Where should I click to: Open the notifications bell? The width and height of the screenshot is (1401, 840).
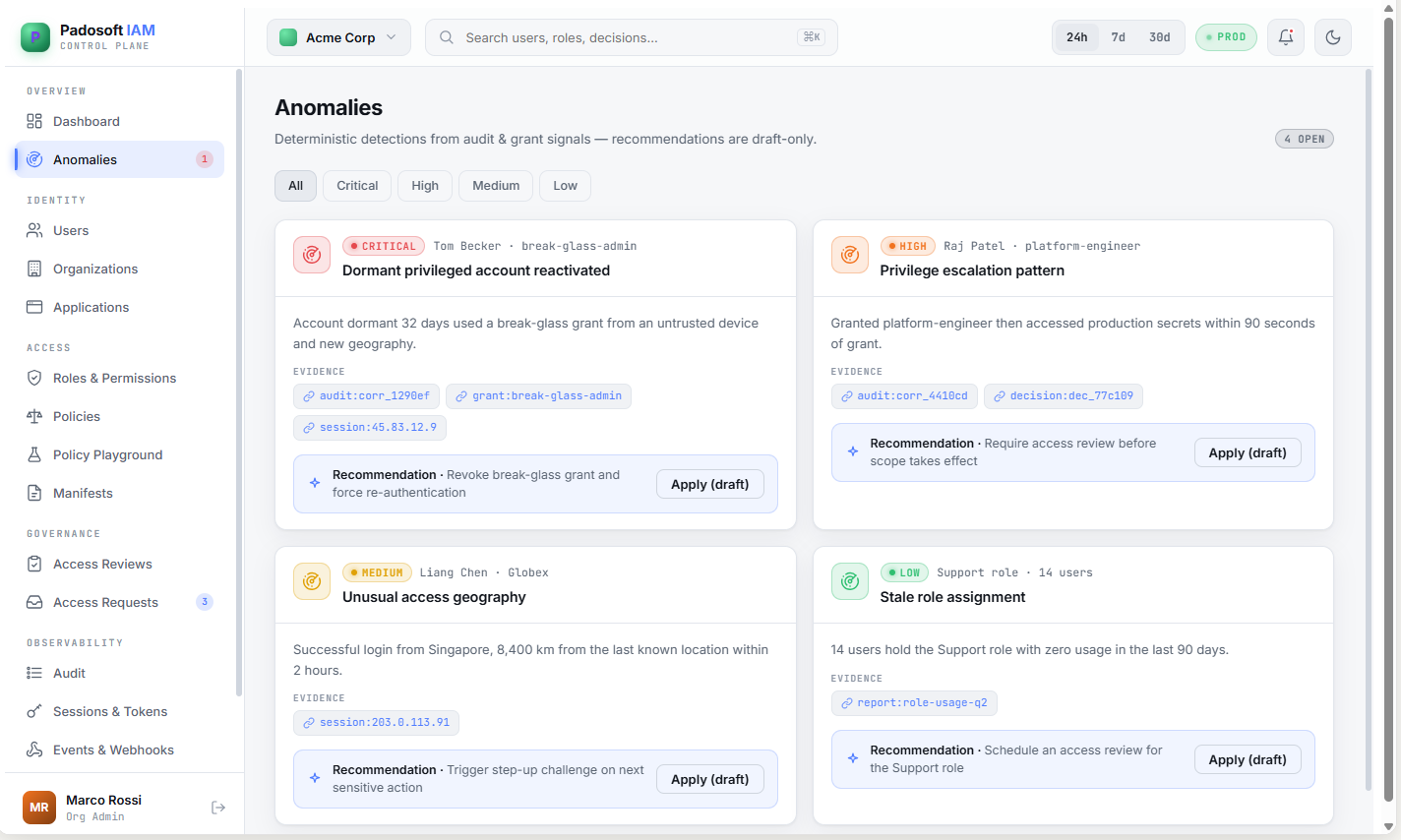click(1286, 37)
